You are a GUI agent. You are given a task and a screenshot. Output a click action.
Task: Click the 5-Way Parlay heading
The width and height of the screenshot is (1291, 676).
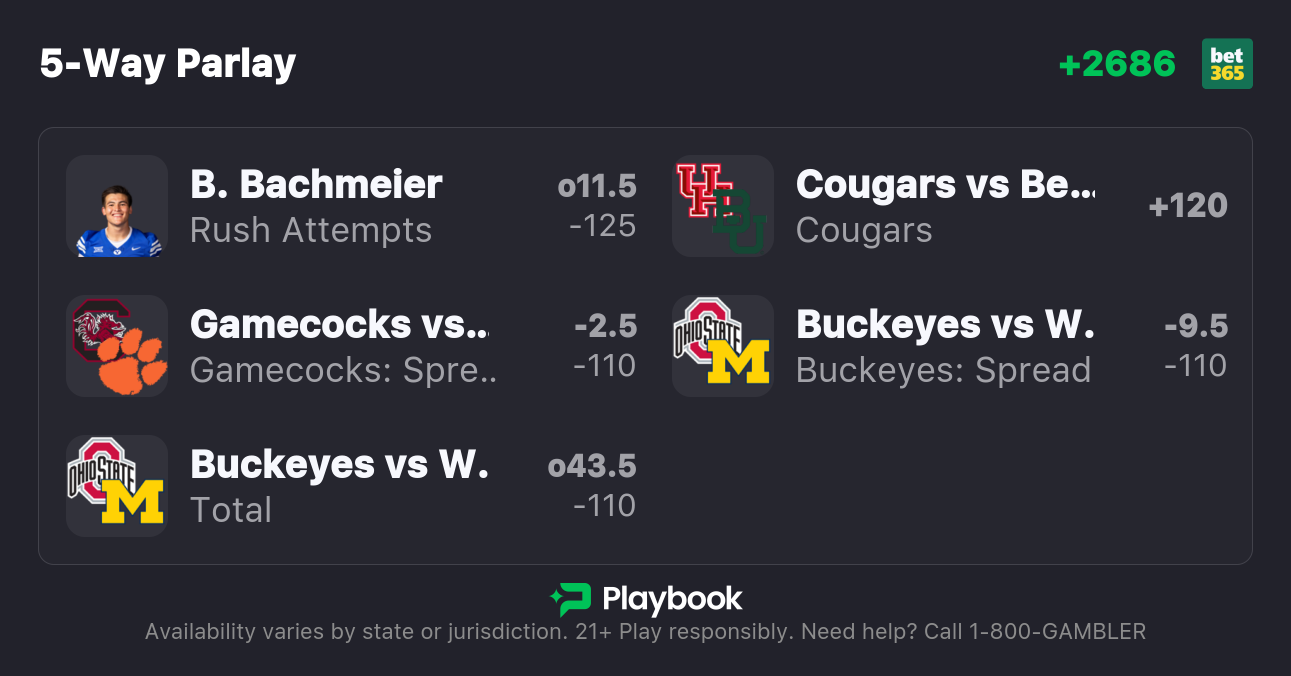pyautogui.click(x=168, y=64)
